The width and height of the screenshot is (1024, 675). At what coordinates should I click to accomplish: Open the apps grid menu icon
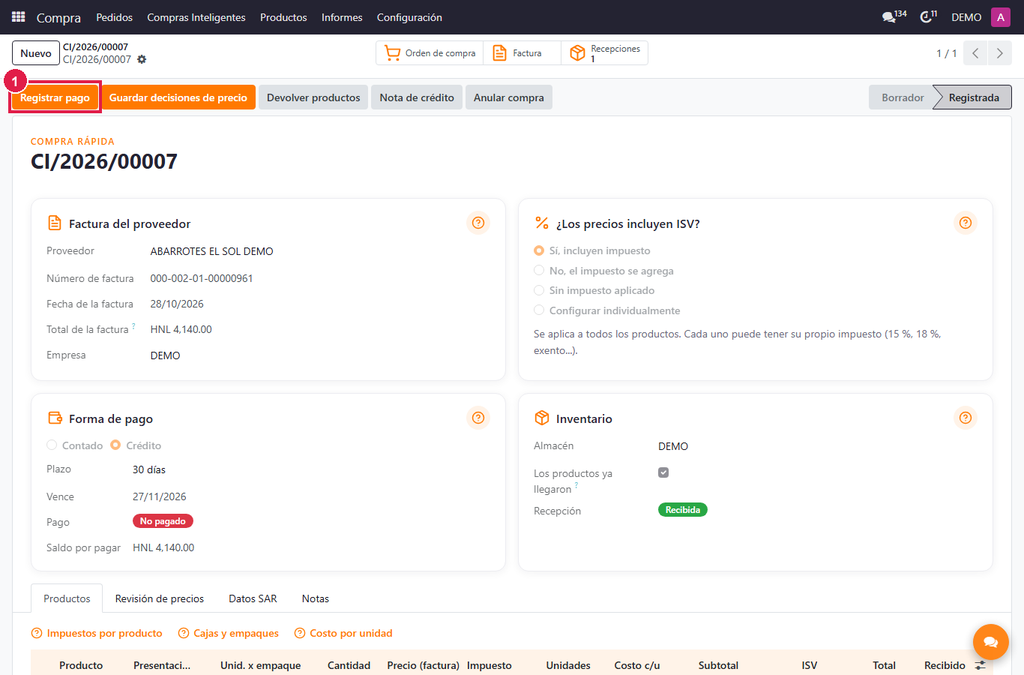click(18, 17)
